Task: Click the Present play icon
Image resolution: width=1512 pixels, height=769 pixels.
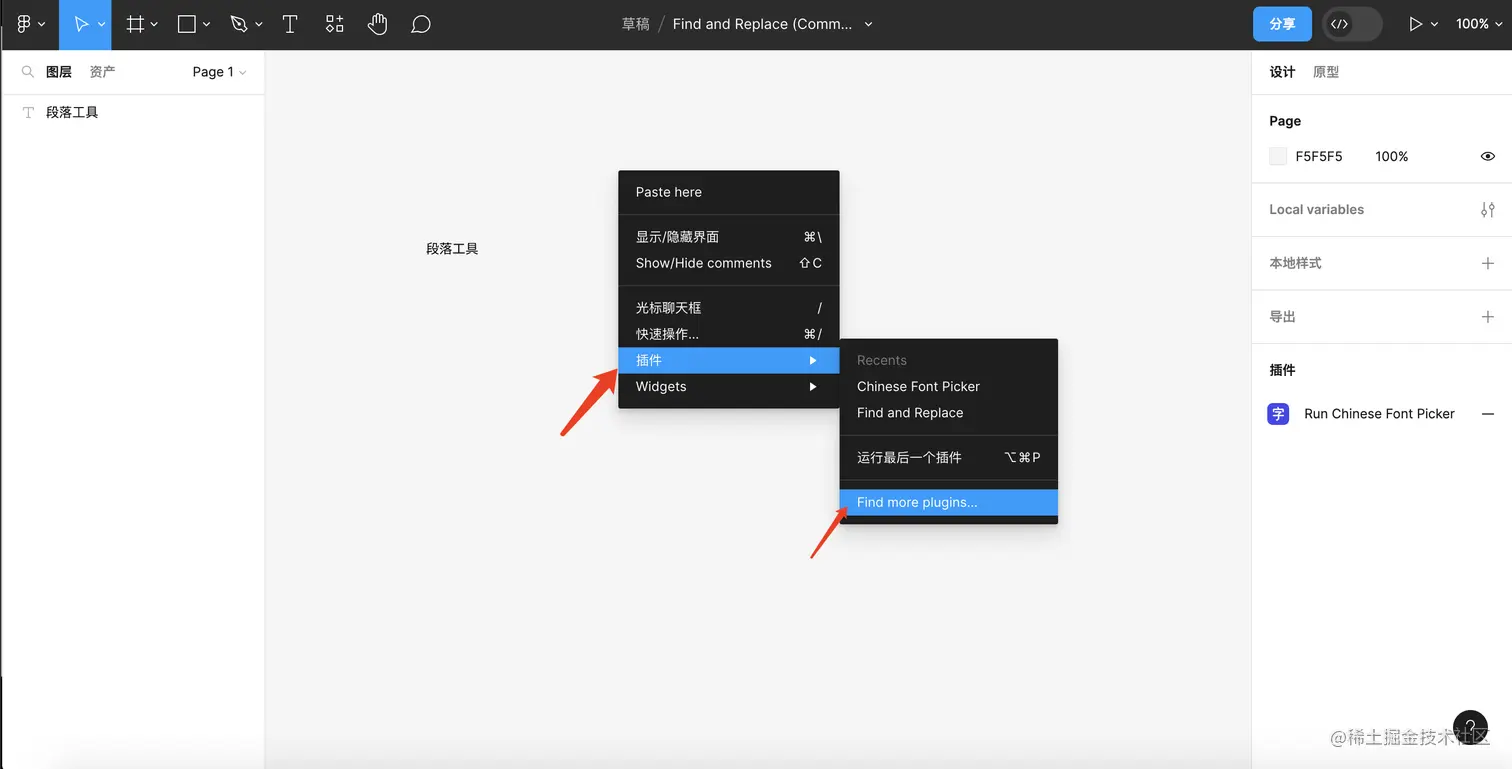Action: pyautogui.click(x=1415, y=24)
